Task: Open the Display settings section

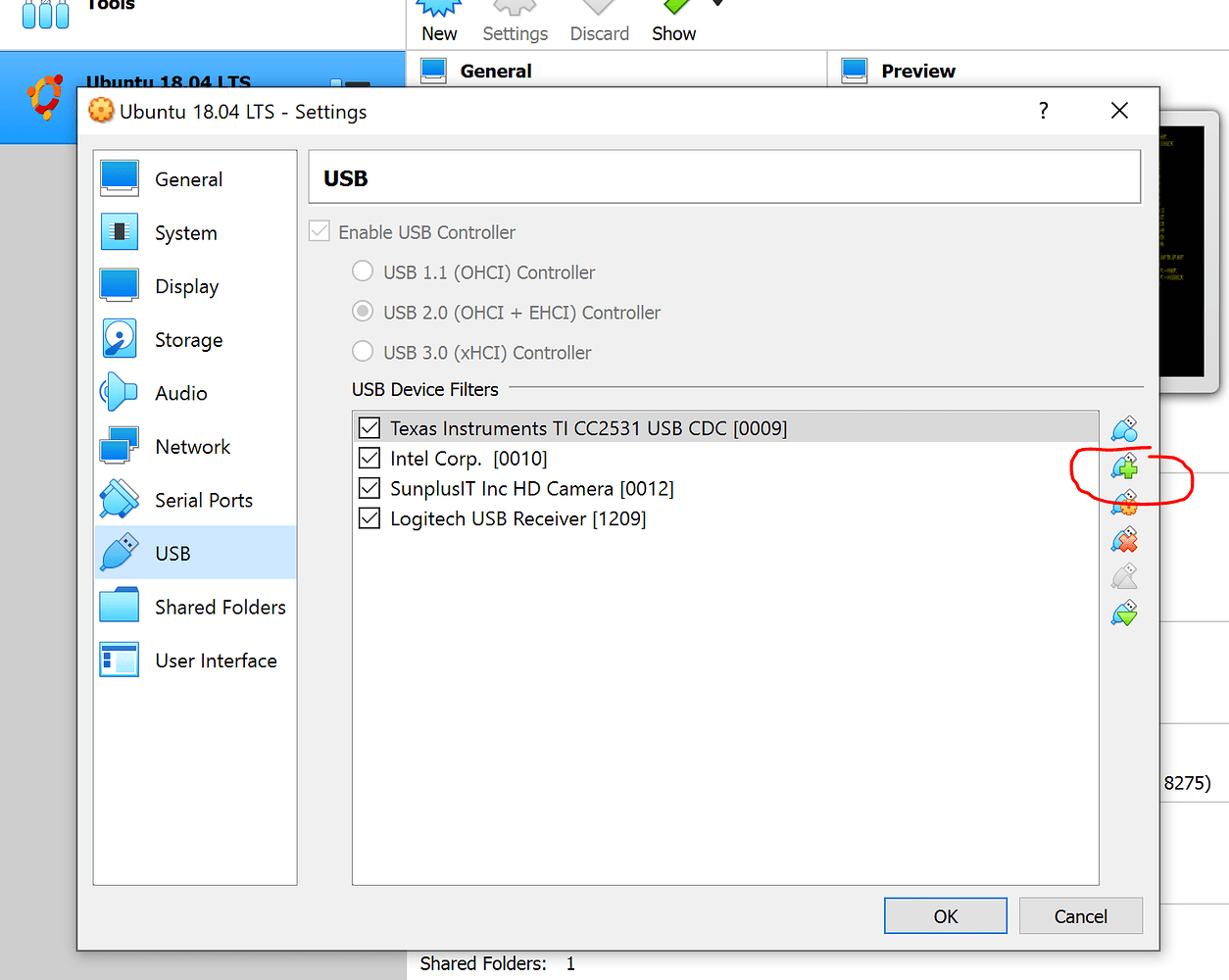Action: point(186,285)
